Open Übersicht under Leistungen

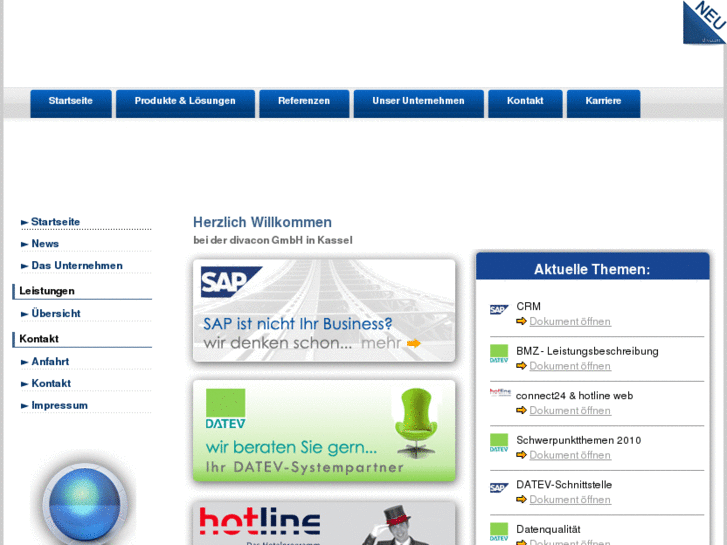pyautogui.click(x=56, y=314)
